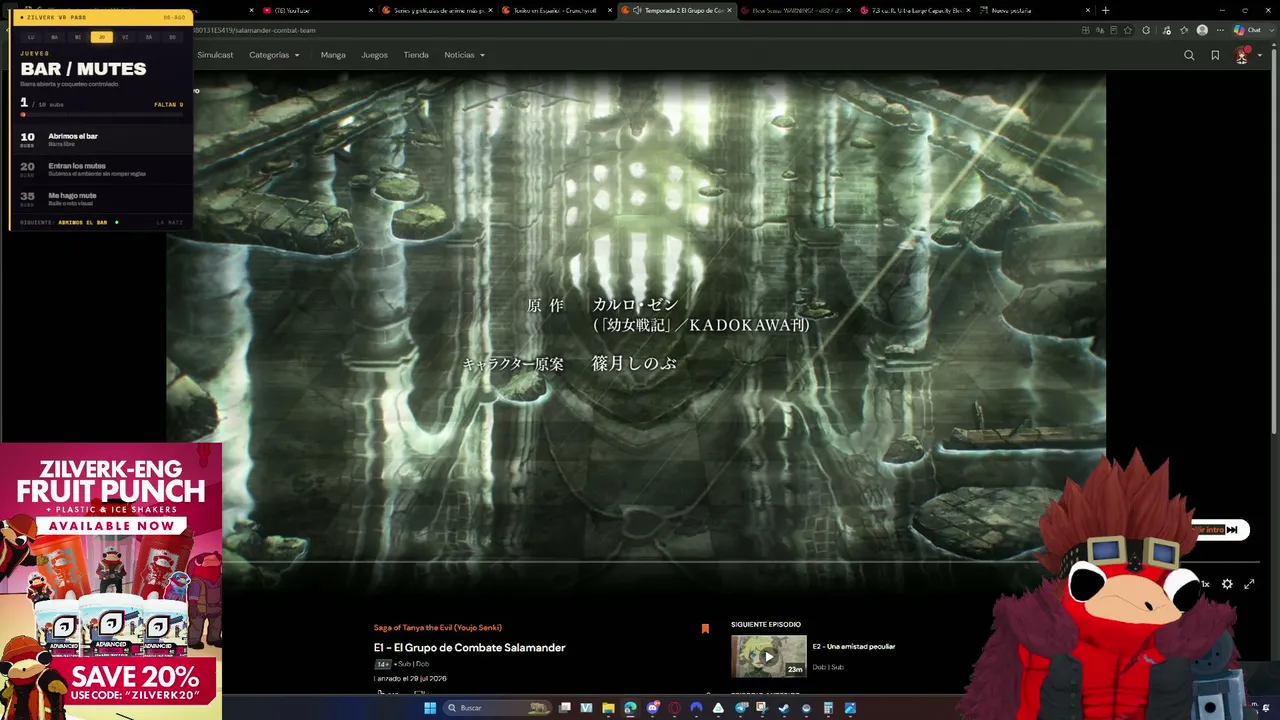Open the Windows Start menu

(x=430, y=708)
